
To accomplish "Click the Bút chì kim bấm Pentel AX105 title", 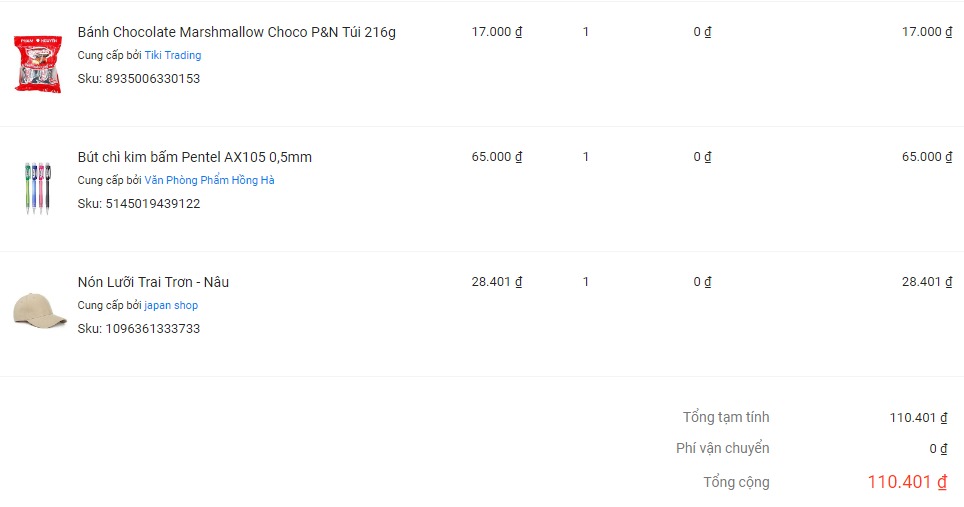I will 194,157.
